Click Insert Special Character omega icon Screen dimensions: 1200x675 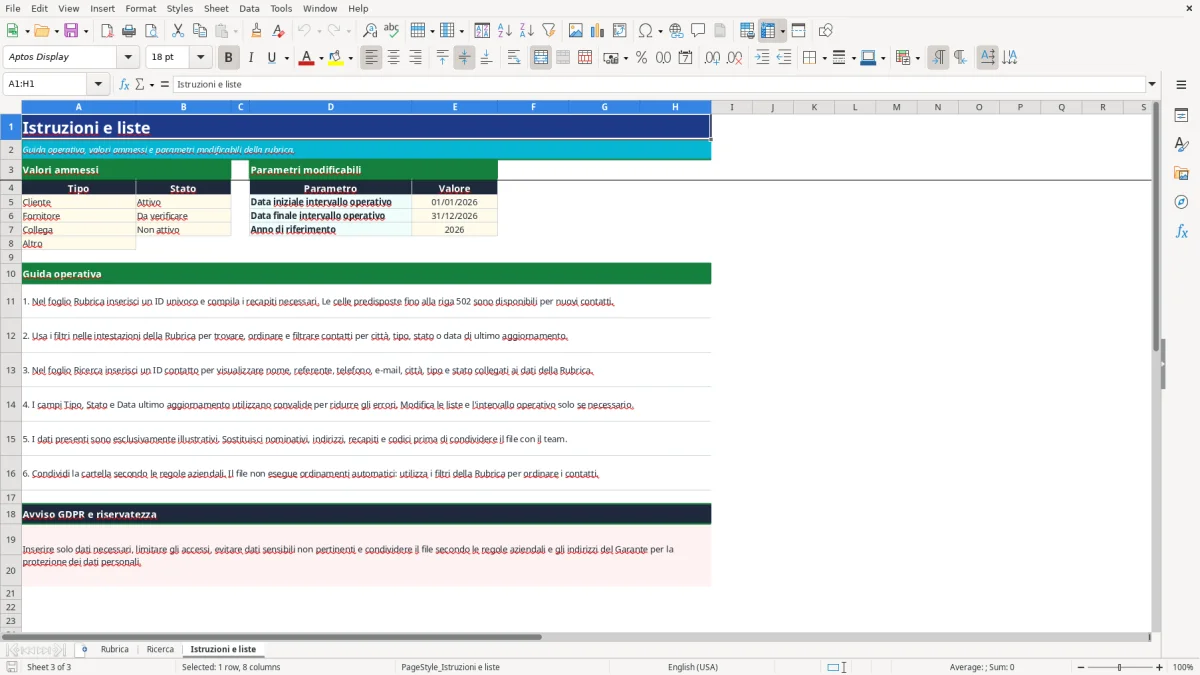pyautogui.click(x=645, y=31)
